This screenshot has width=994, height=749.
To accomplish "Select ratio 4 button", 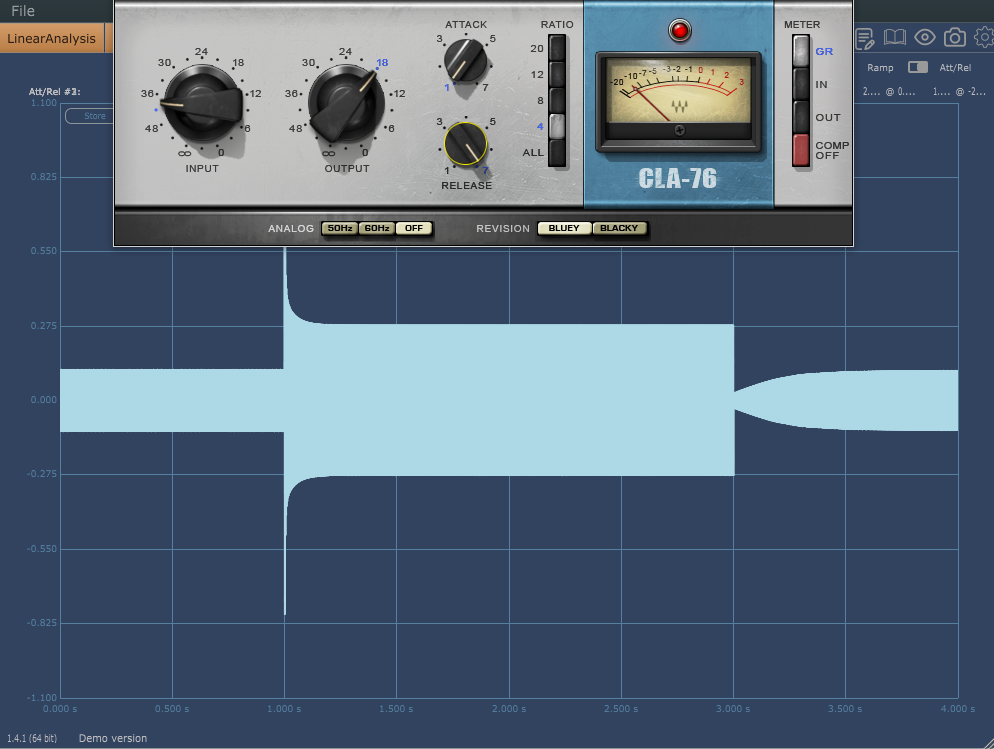I will pos(557,126).
